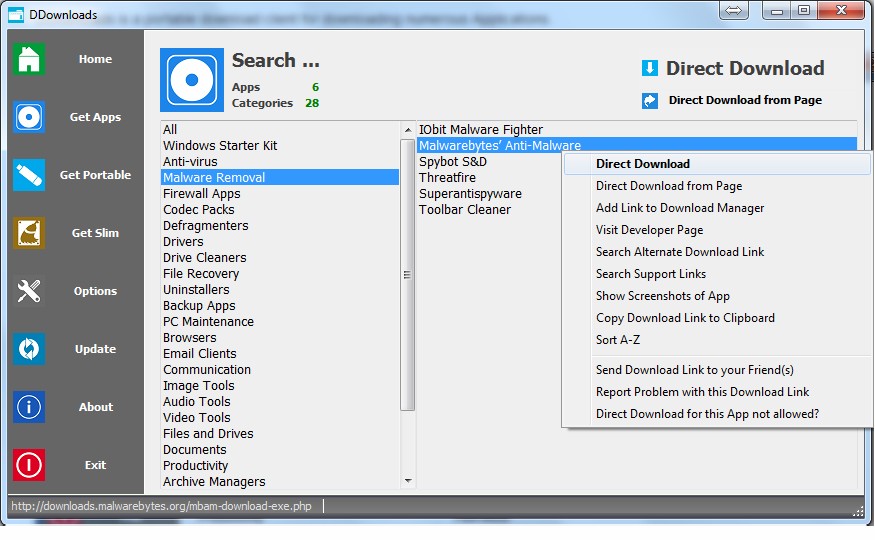Click the double-arrow title bar button
The width and height of the screenshot is (875, 540).
733,10
